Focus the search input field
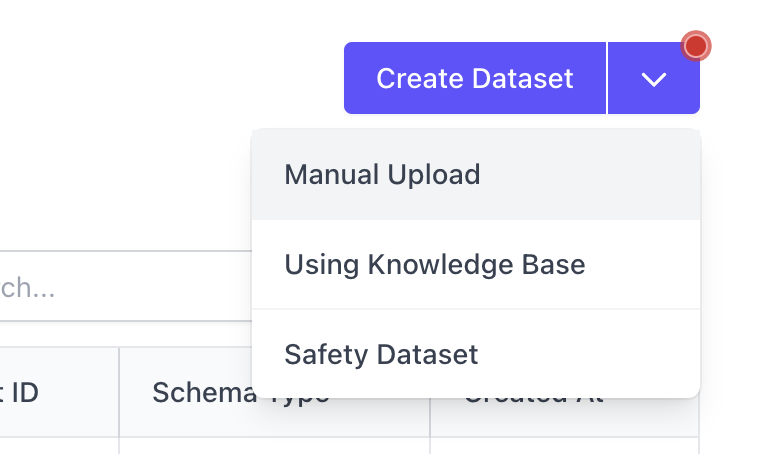This screenshot has width=780, height=454. point(126,286)
